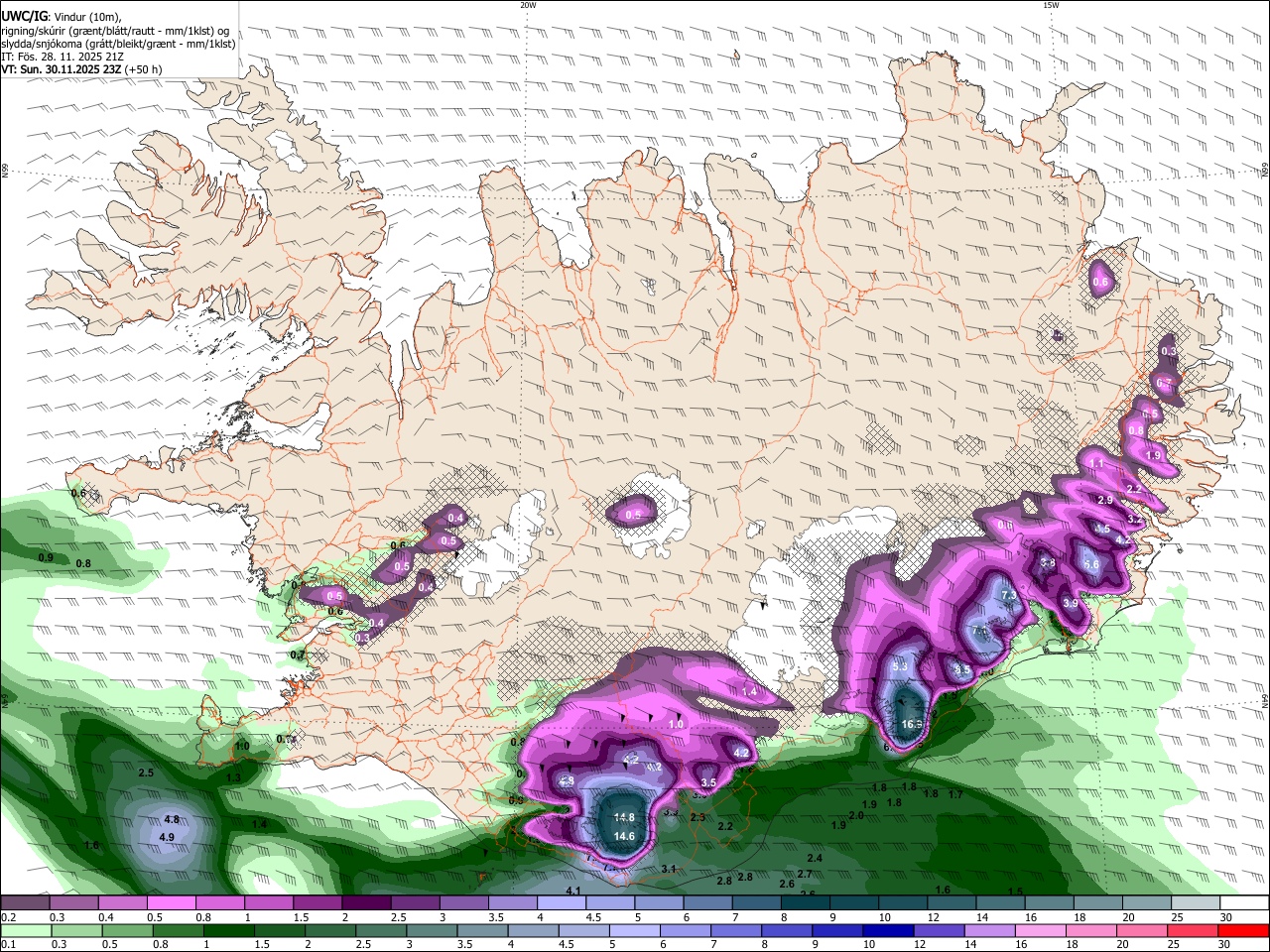Viewport: 1270px width, 952px height.
Task: Click the 4.8 value over the ocean
Action: [x=171, y=819]
